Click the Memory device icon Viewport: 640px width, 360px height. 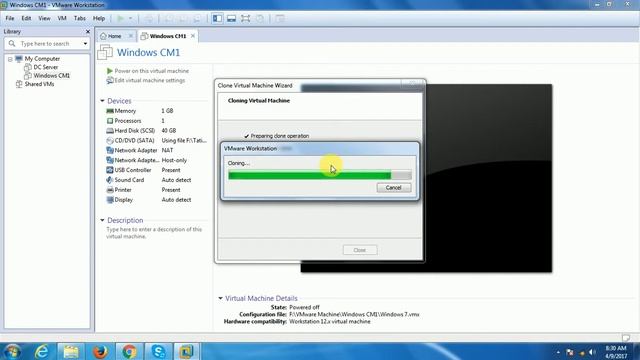point(110,111)
